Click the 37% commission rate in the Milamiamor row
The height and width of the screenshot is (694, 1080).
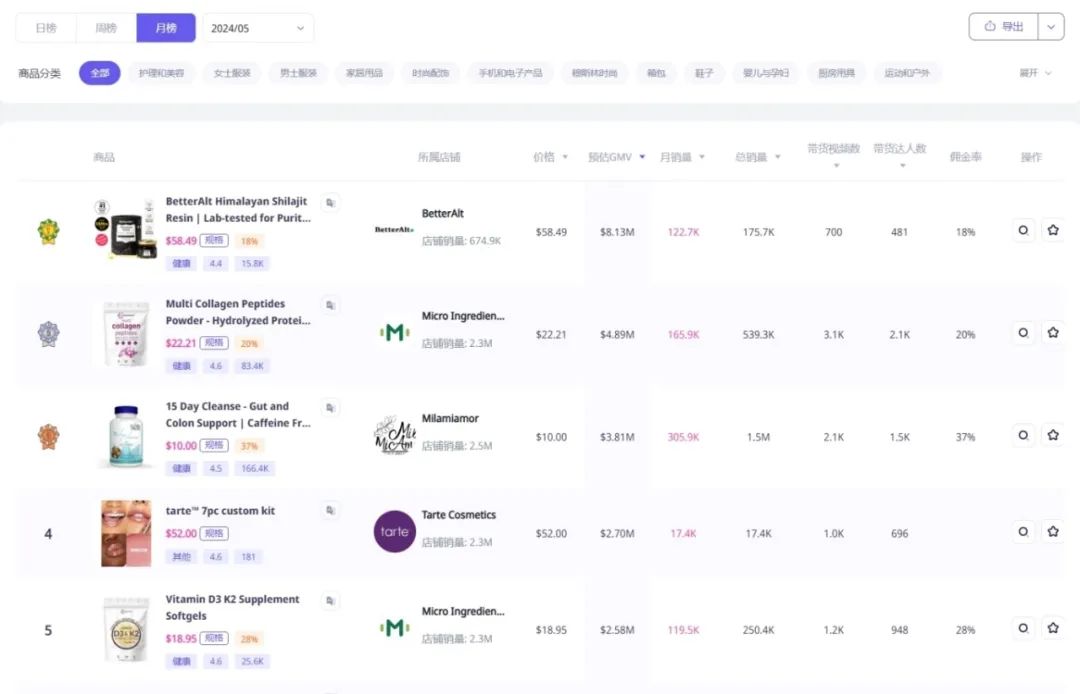pyautogui.click(x=965, y=437)
